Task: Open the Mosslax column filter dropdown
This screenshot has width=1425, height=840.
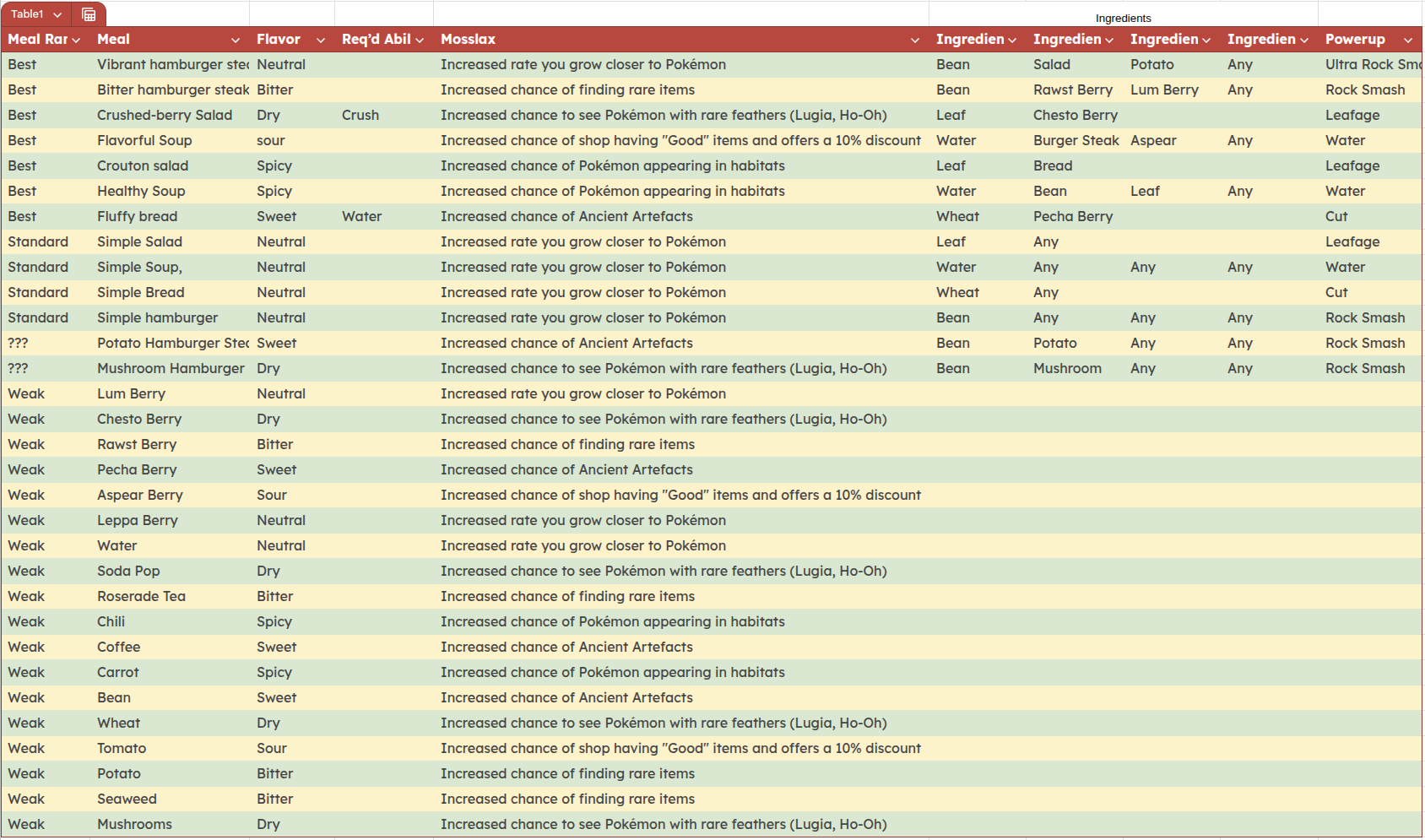Action: [x=915, y=40]
